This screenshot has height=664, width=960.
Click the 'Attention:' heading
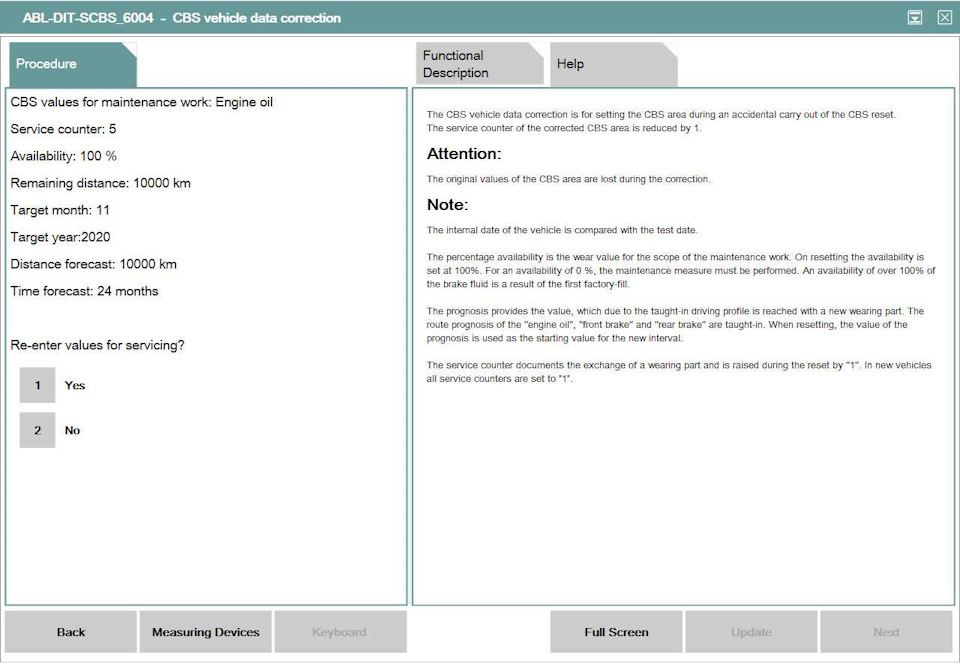tap(464, 154)
